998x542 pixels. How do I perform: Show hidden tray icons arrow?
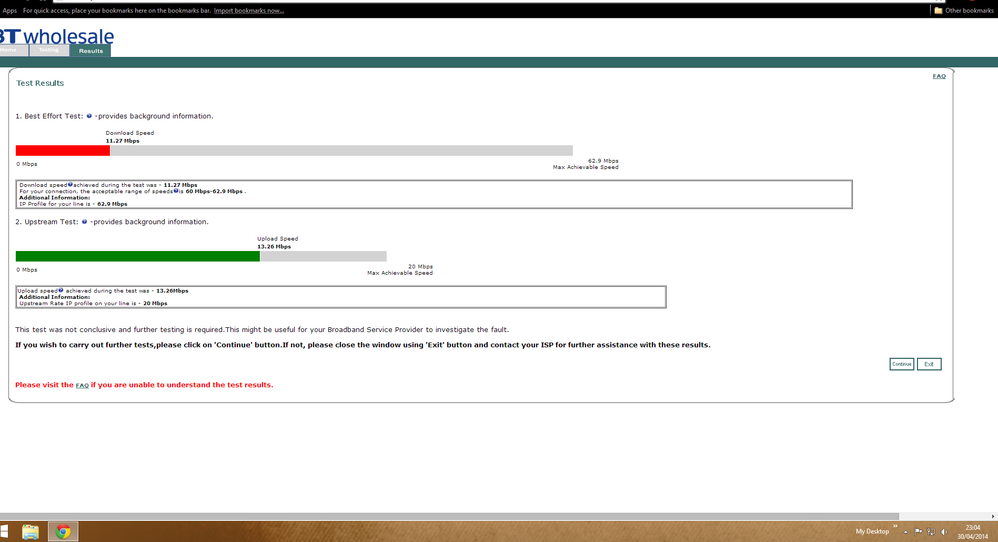905,532
